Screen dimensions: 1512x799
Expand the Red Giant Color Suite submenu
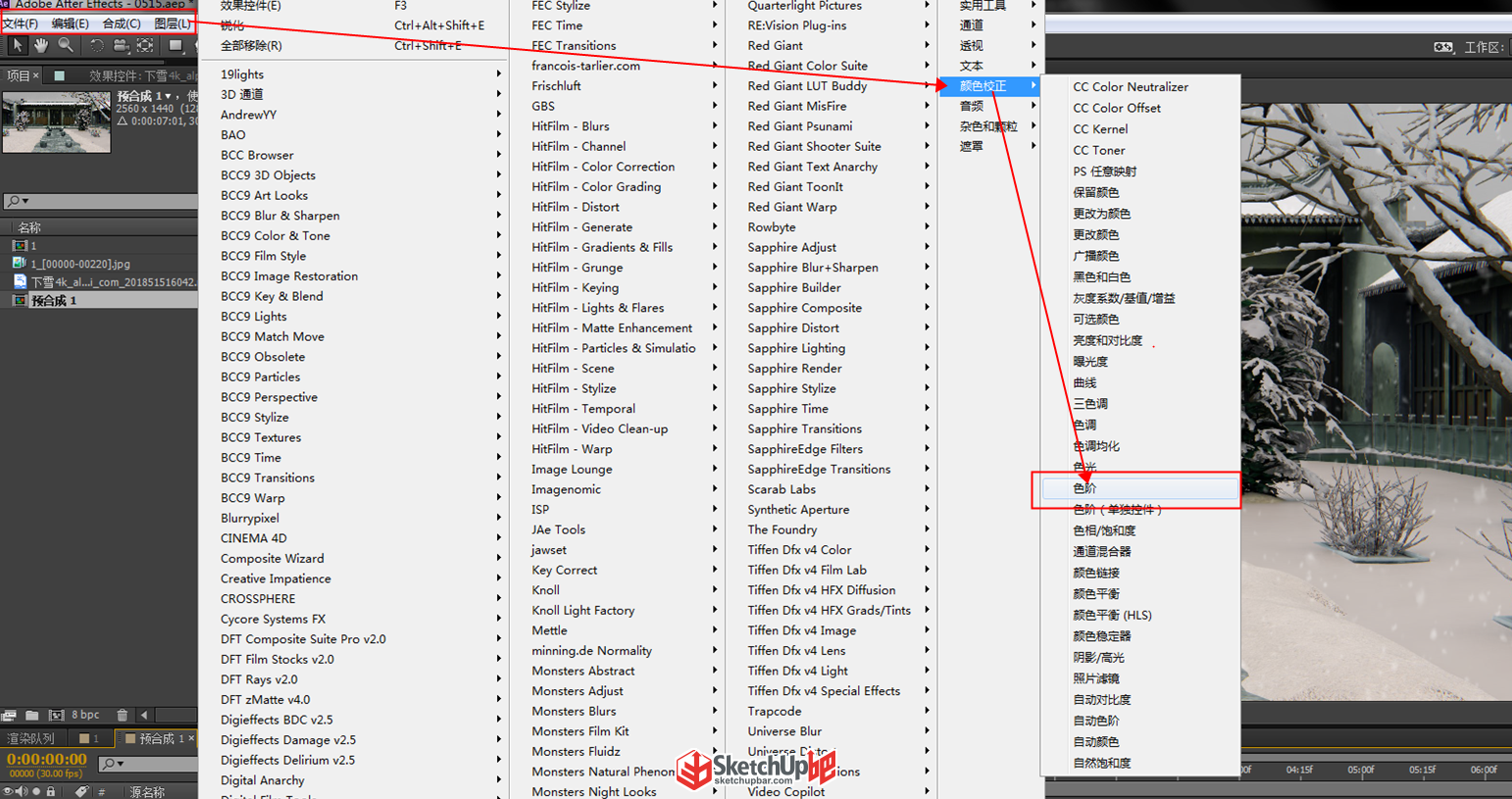[832, 66]
